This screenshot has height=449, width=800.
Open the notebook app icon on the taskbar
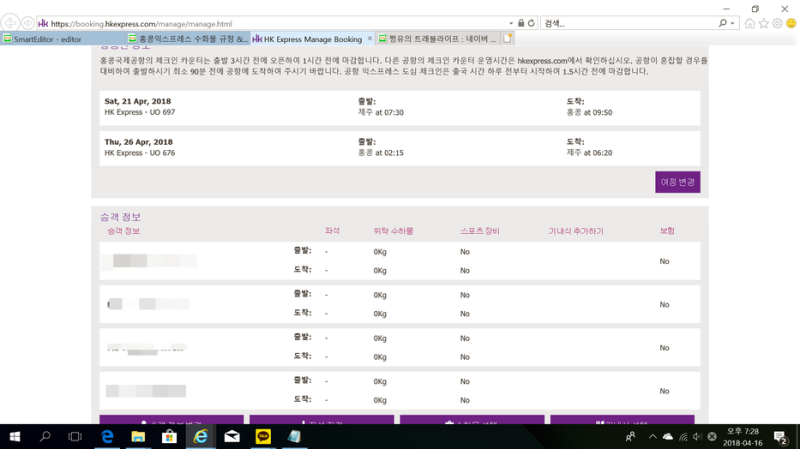(x=294, y=437)
